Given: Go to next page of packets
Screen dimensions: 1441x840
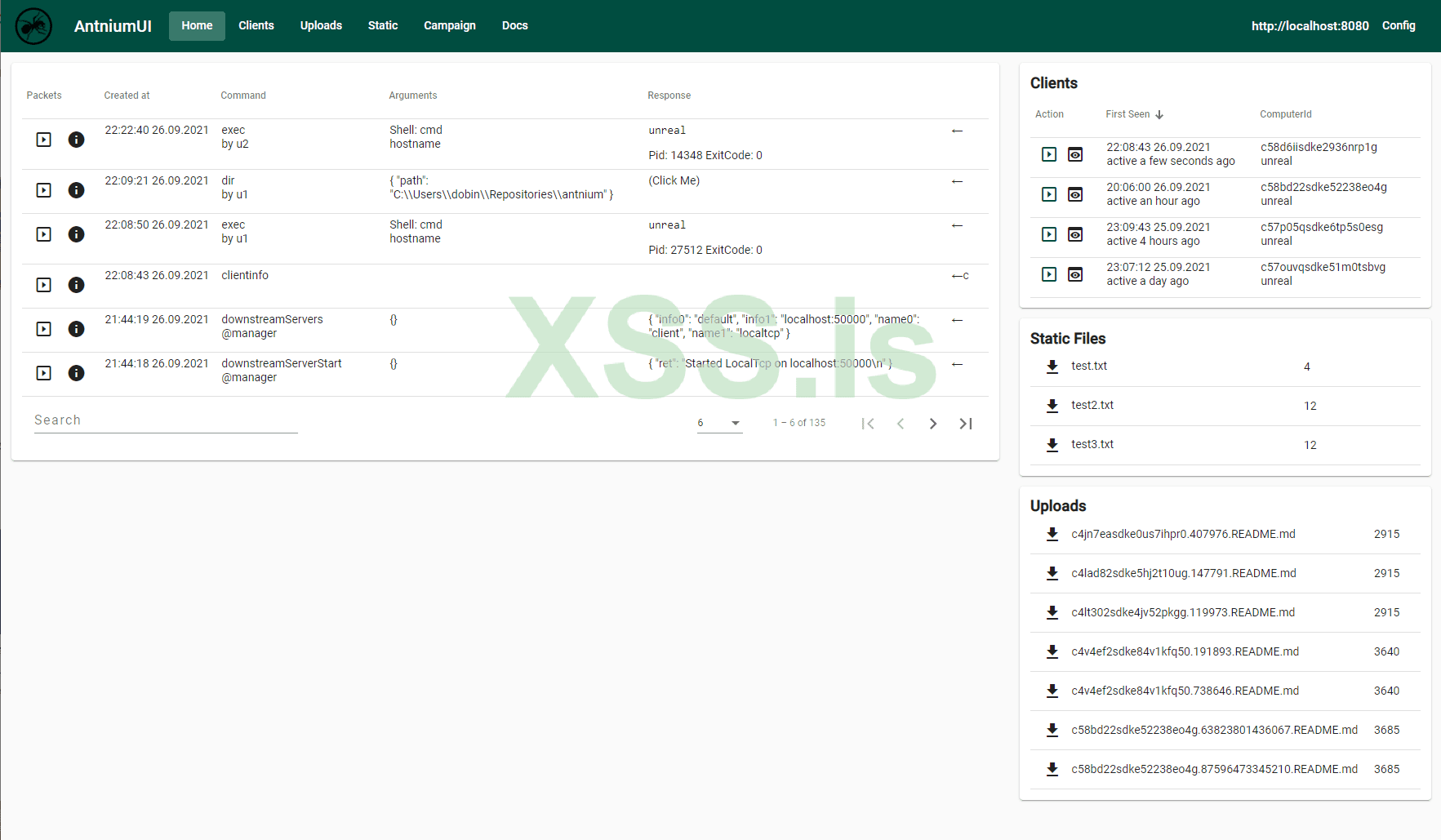Looking at the screenshot, I should 932,424.
